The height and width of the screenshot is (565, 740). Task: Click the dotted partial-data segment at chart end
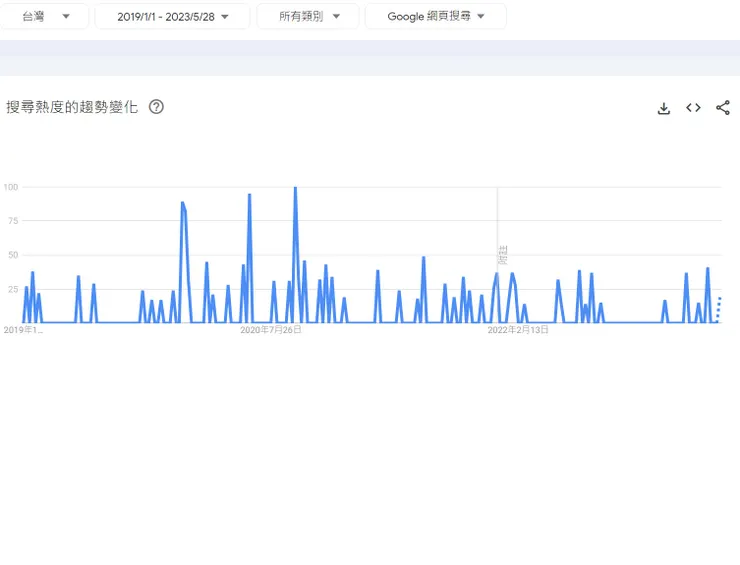(x=718, y=310)
